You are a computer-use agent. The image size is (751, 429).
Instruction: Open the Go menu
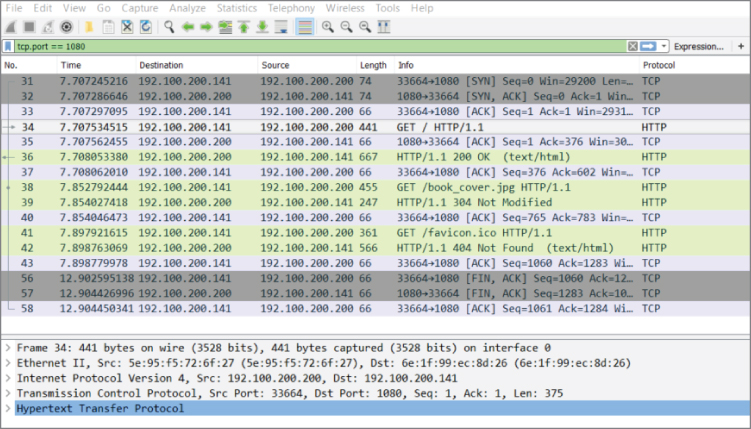click(x=103, y=8)
